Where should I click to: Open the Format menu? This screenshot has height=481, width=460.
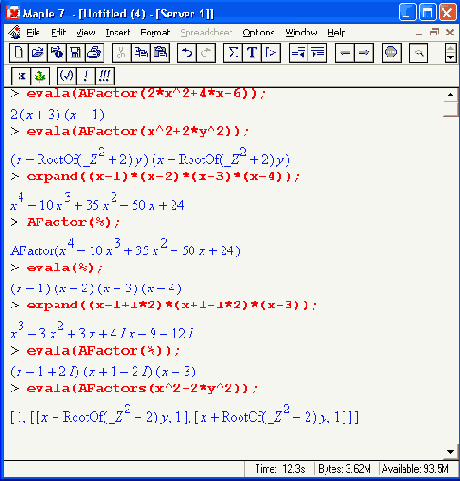pyautogui.click(x=155, y=32)
